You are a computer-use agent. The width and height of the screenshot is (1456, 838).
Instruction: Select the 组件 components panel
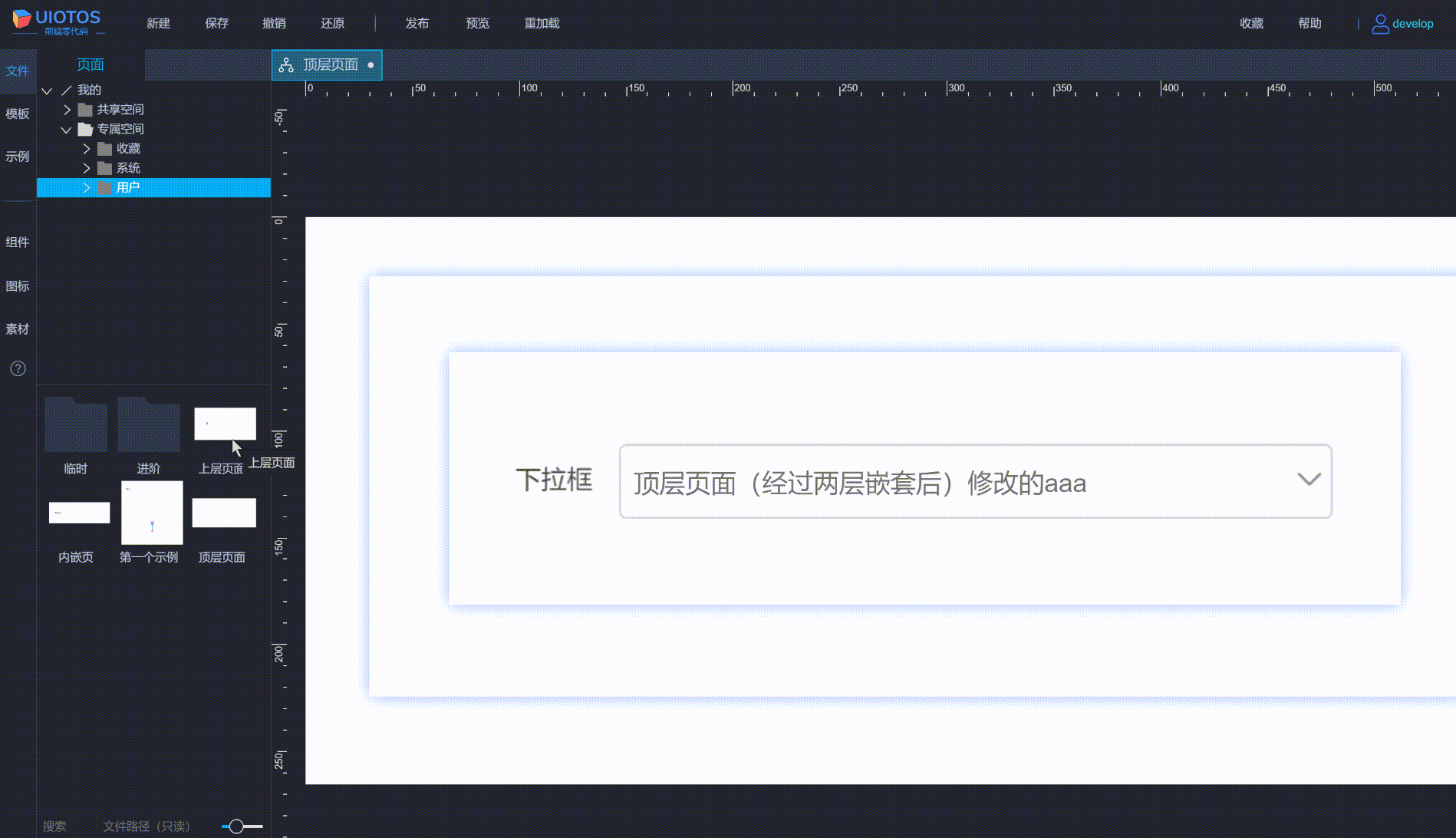pyautogui.click(x=18, y=241)
